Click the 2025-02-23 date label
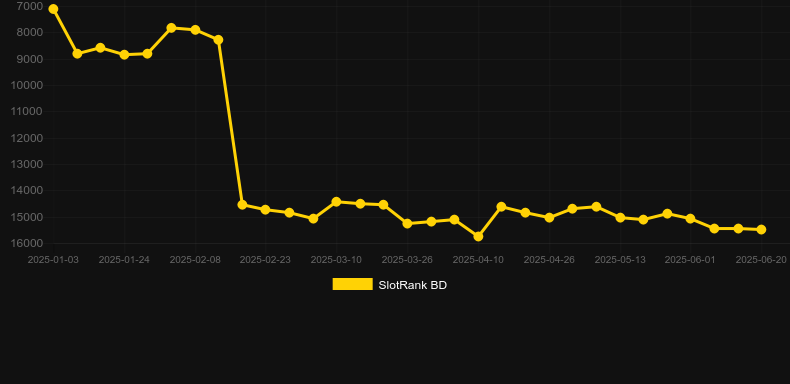 (266, 260)
